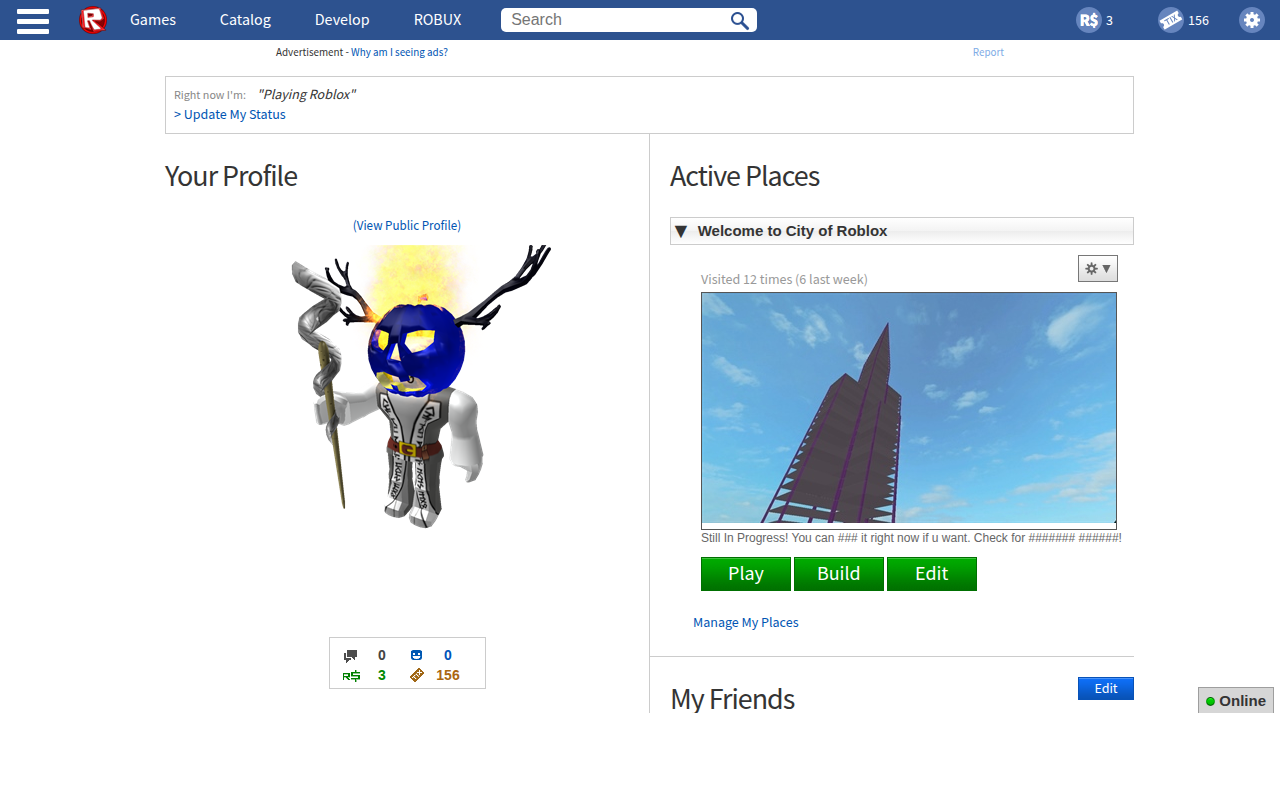Image resolution: width=1280 pixels, height=800 pixels.
Task: Open the hamburger navigation menu
Action: (33, 20)
